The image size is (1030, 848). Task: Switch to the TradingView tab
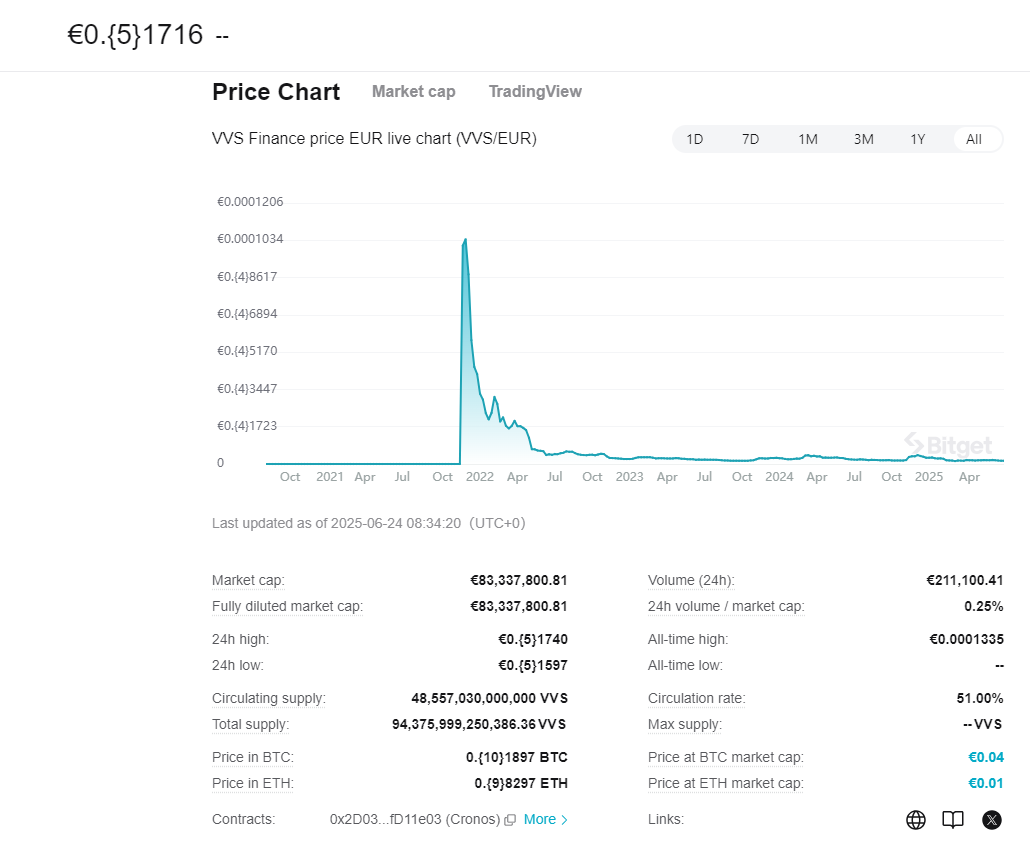[535, 91]
